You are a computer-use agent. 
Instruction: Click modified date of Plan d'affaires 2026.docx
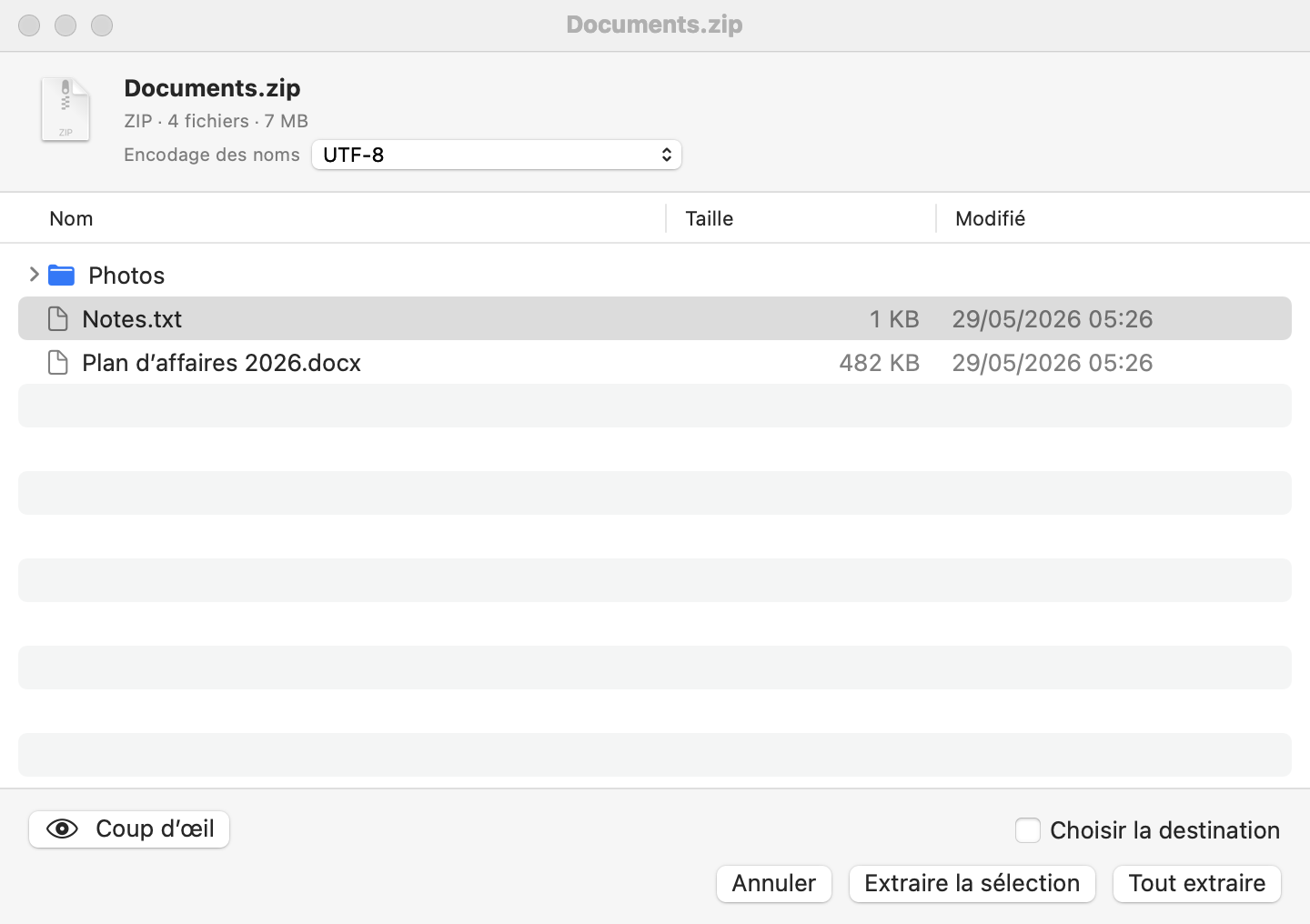[1053, 362]
